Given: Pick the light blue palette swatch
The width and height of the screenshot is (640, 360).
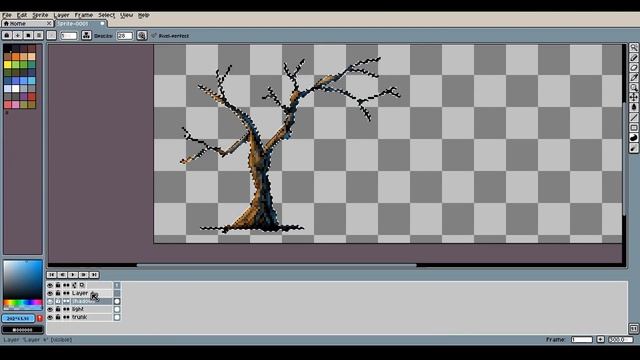Looking at the screenshot, I should pyautogui.click(x=31, y=80).
